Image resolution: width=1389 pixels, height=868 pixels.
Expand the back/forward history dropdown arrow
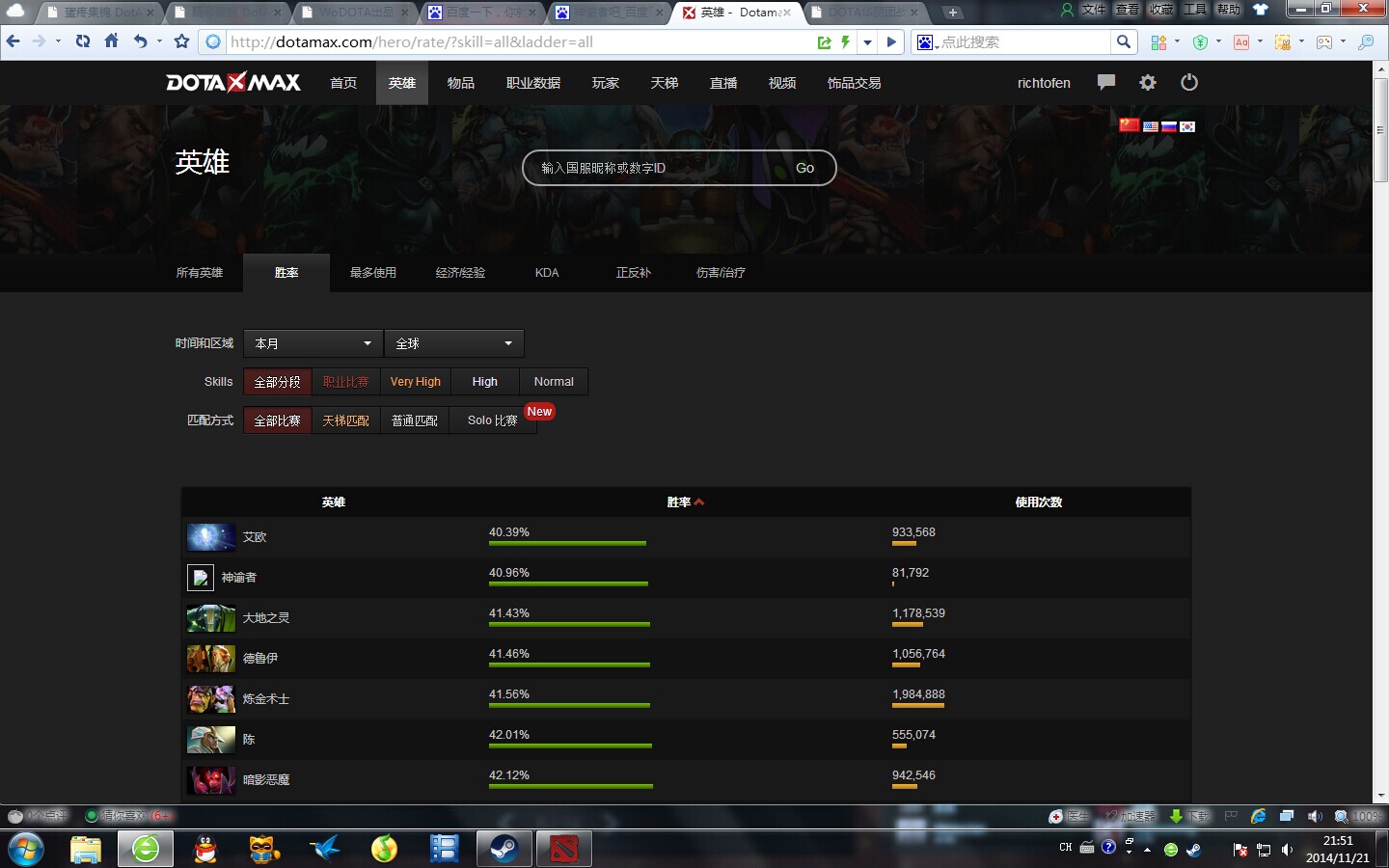point(58,41)
